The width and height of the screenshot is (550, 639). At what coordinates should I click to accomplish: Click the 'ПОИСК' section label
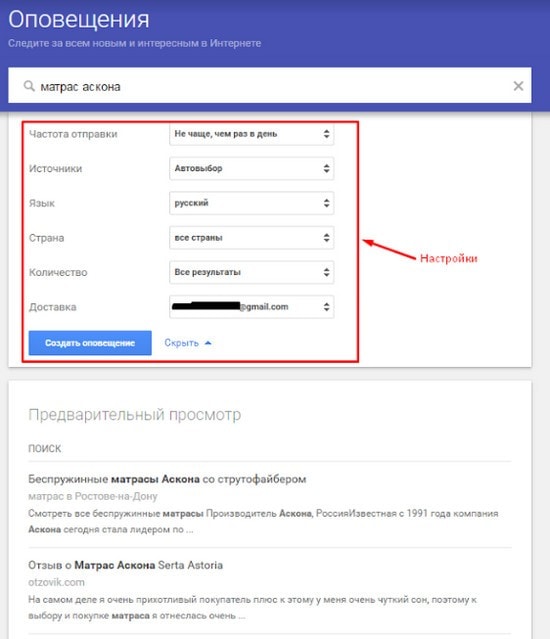click(x=44, y=448)
